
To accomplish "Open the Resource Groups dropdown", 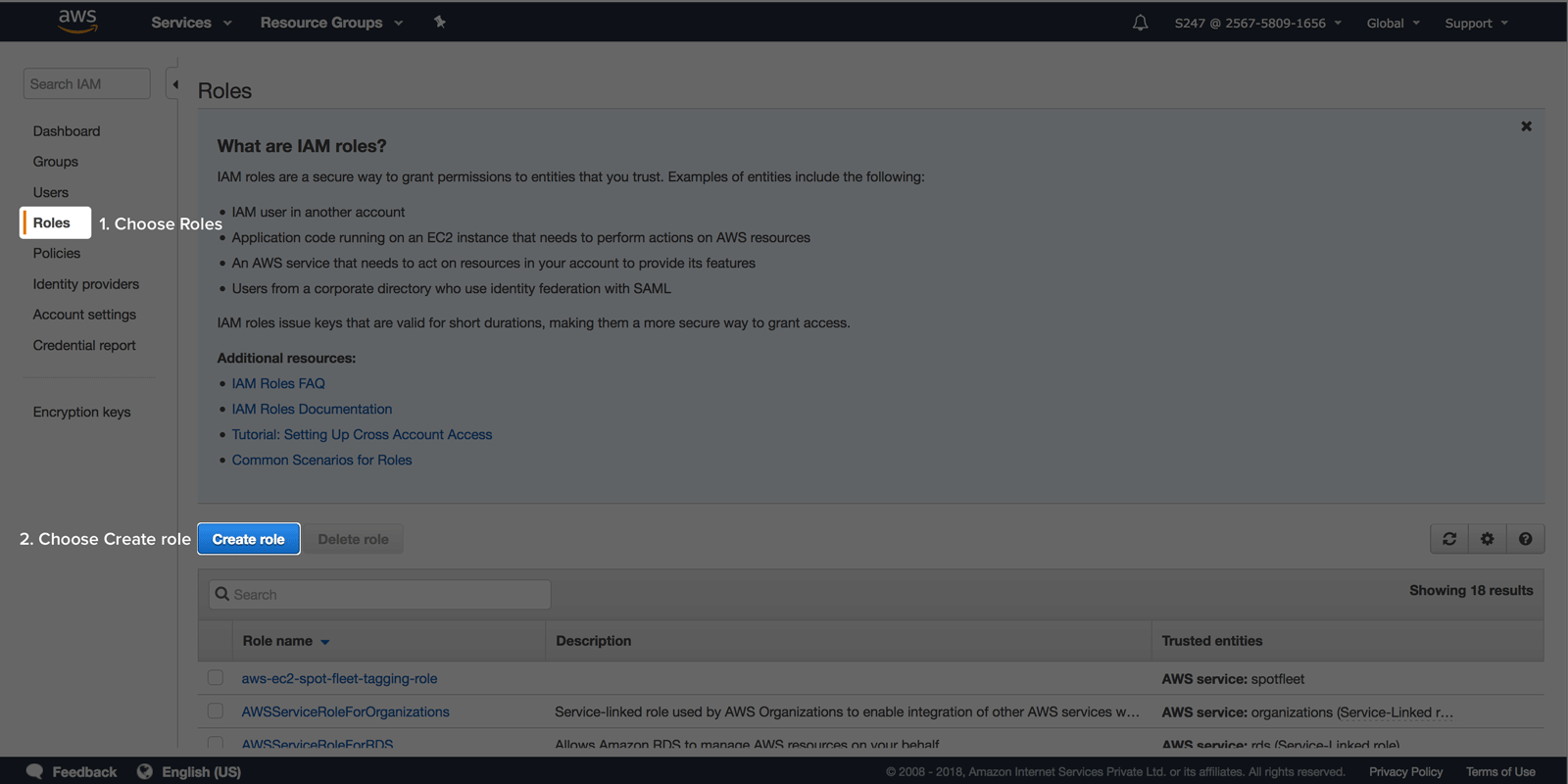I will click(x=331, y=23).
